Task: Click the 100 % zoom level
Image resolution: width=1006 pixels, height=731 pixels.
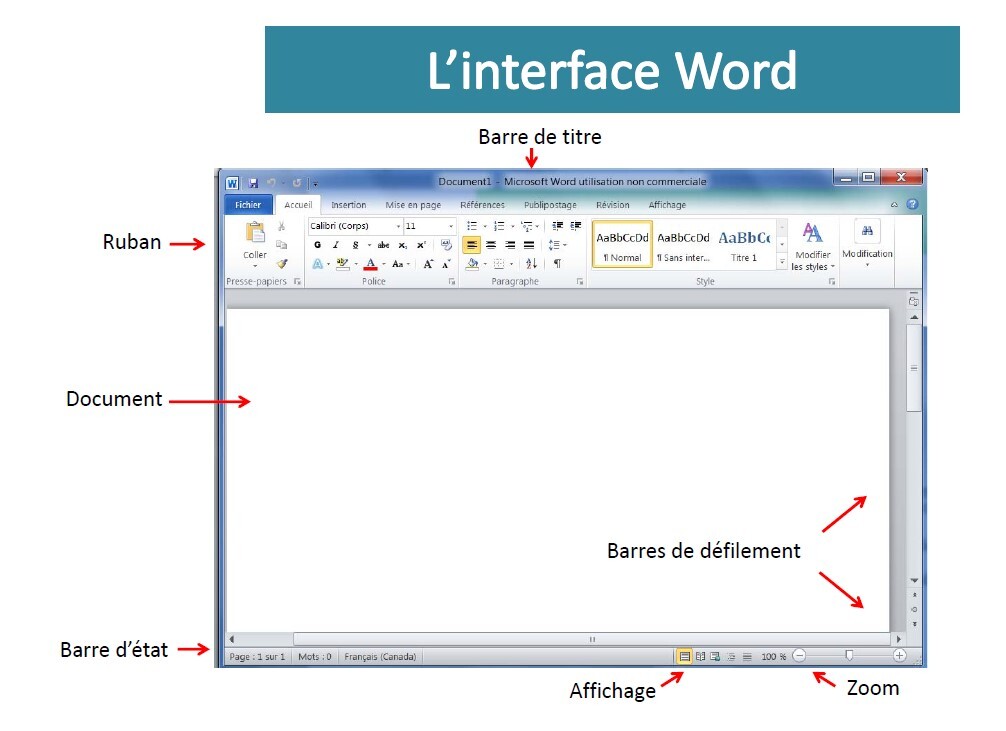Action: 774,657
